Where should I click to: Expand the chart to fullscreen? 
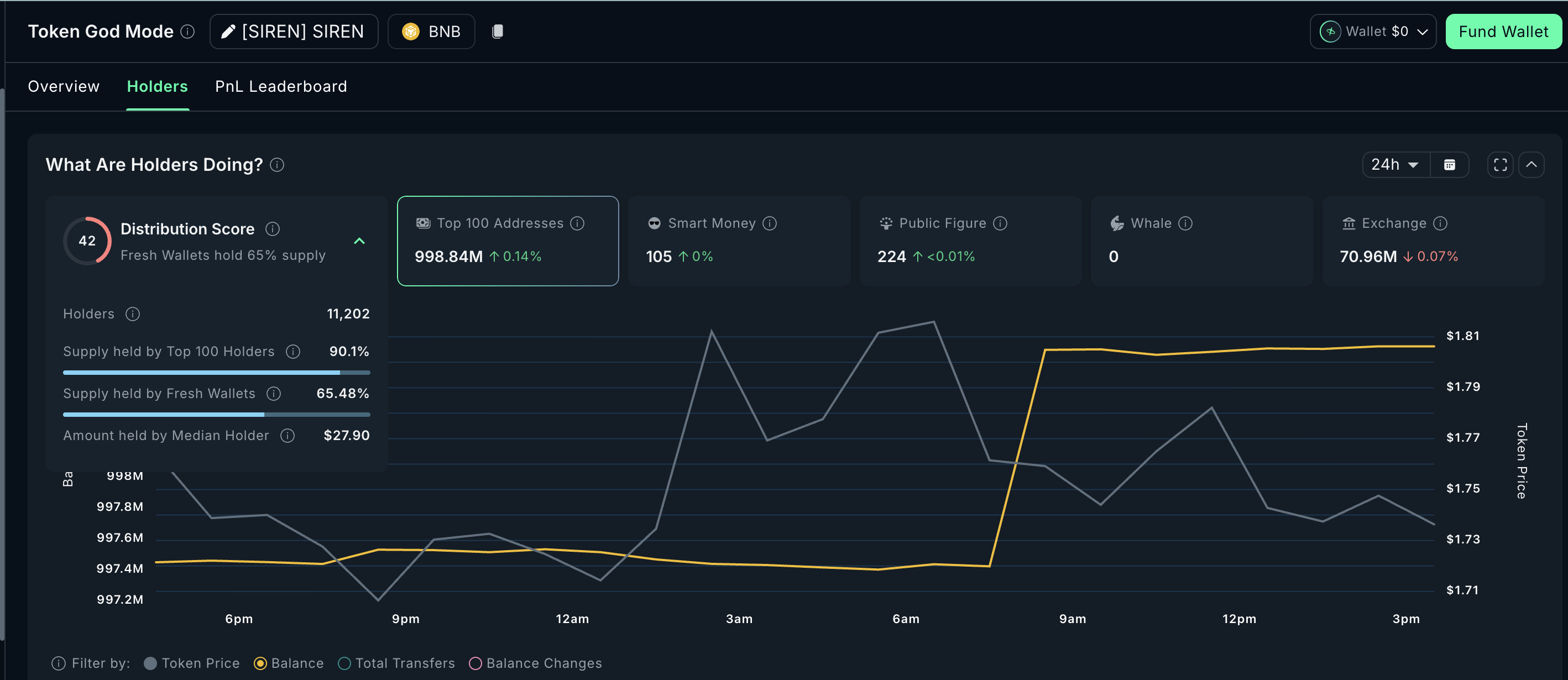pos(1500,165)
